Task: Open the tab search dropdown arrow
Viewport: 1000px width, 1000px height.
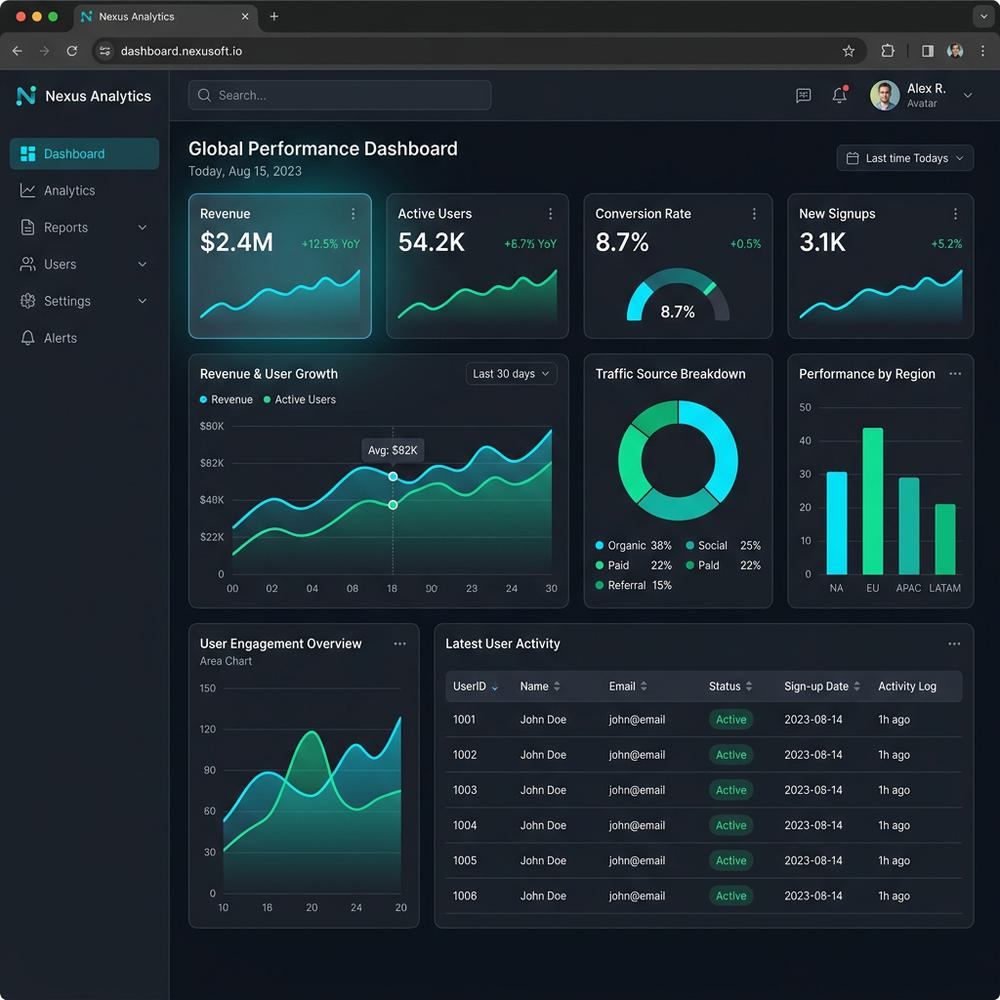Action: point(983,17)
